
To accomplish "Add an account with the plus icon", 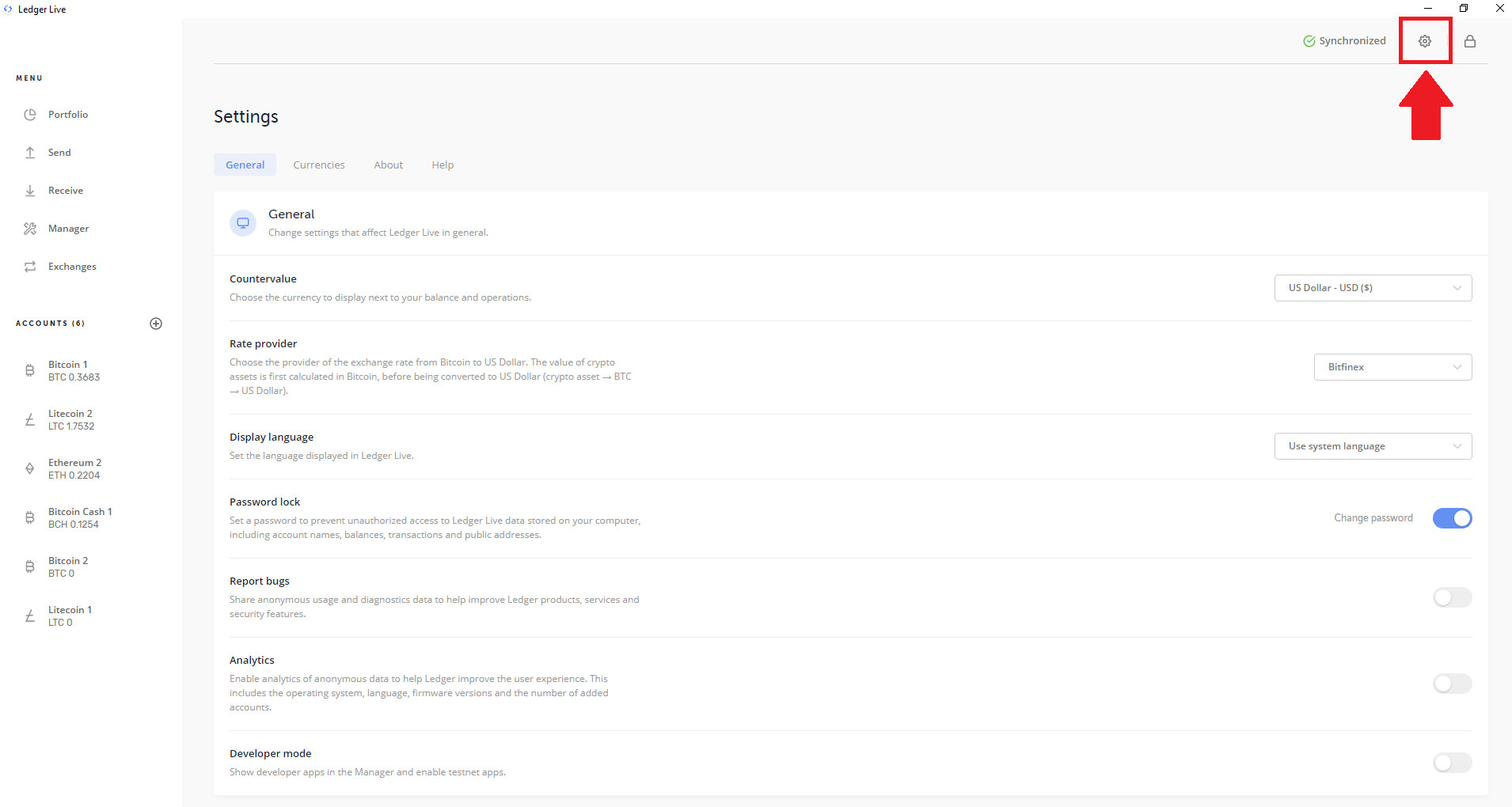I will (x=156, y=324).
